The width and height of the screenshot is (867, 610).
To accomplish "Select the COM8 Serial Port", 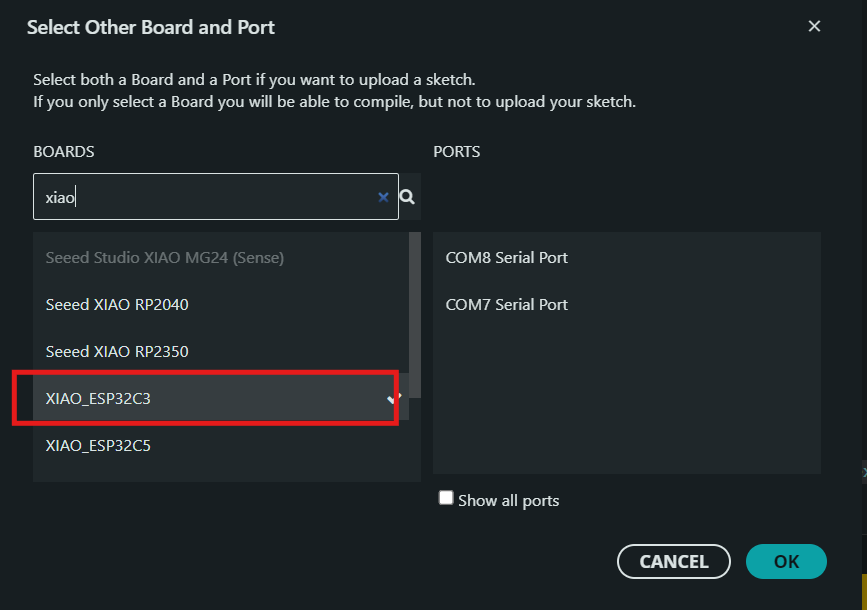I will coord(506,258).
